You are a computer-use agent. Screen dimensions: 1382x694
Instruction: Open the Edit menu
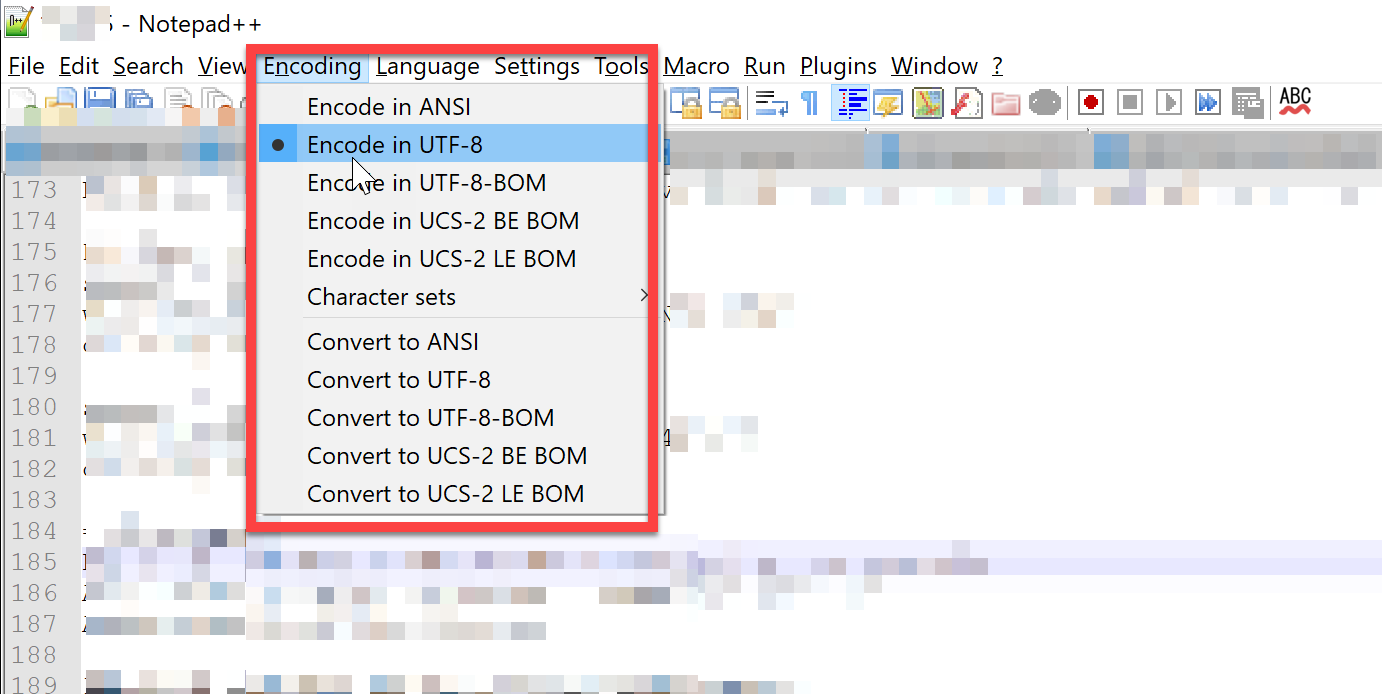pos(79,66)
